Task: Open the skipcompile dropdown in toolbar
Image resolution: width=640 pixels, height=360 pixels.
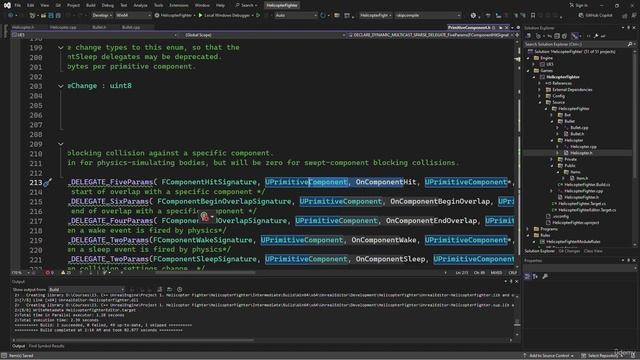Action: (427, 15)
